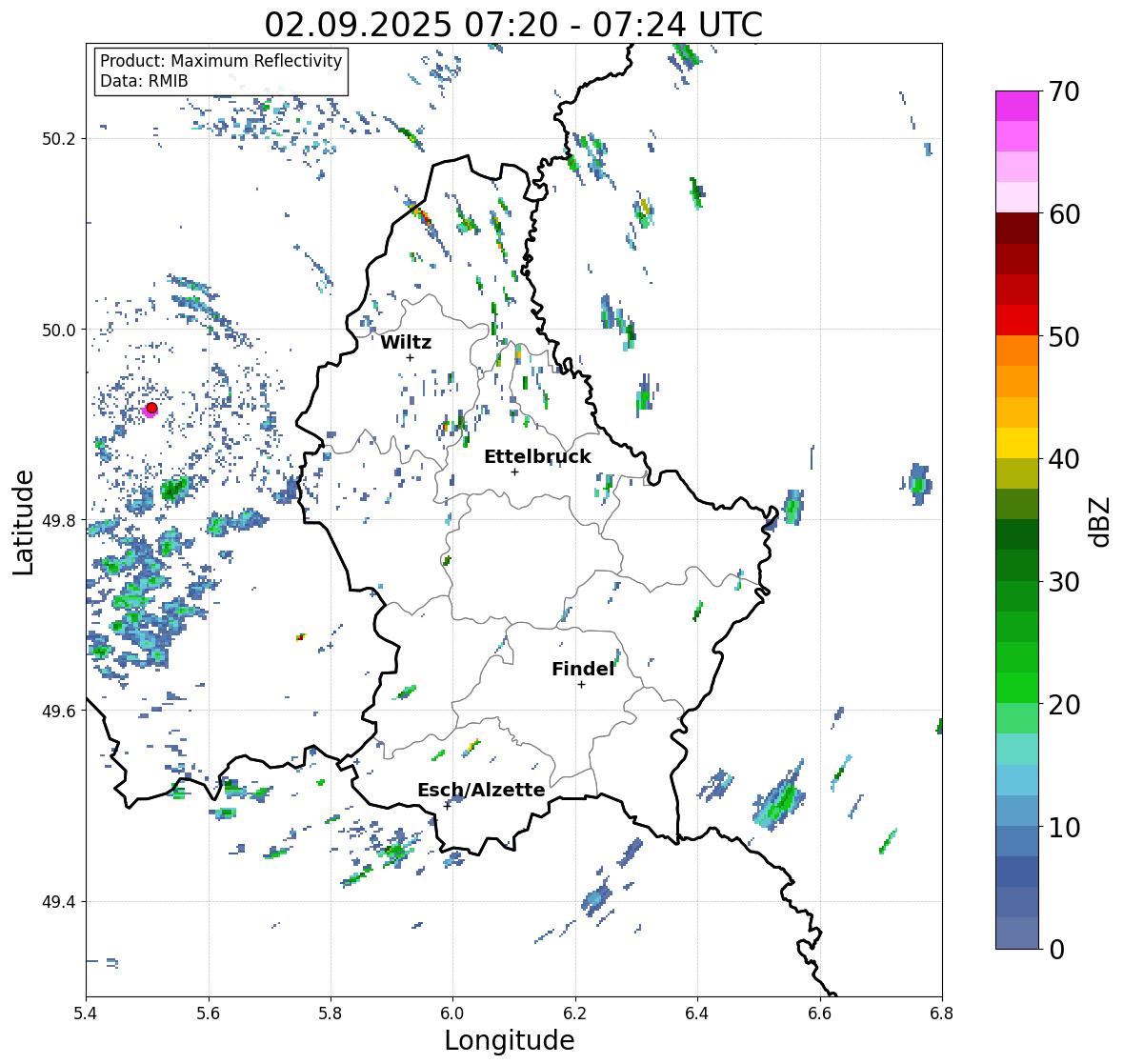Click the 6.0 longitude tick label
Viewport: 1123px width, 1064px height.
point(452,1013)
